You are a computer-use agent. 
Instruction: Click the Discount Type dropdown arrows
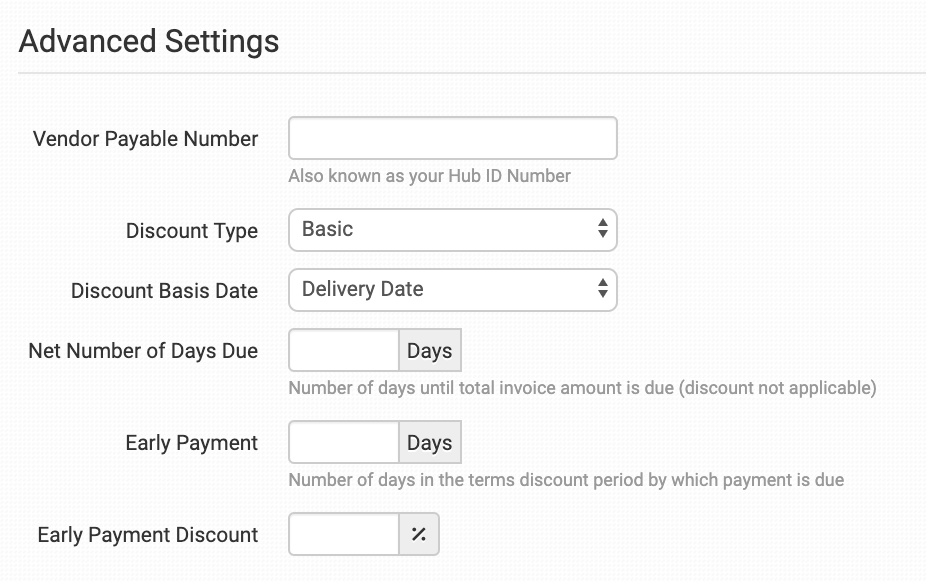click(x=602, y=229)
